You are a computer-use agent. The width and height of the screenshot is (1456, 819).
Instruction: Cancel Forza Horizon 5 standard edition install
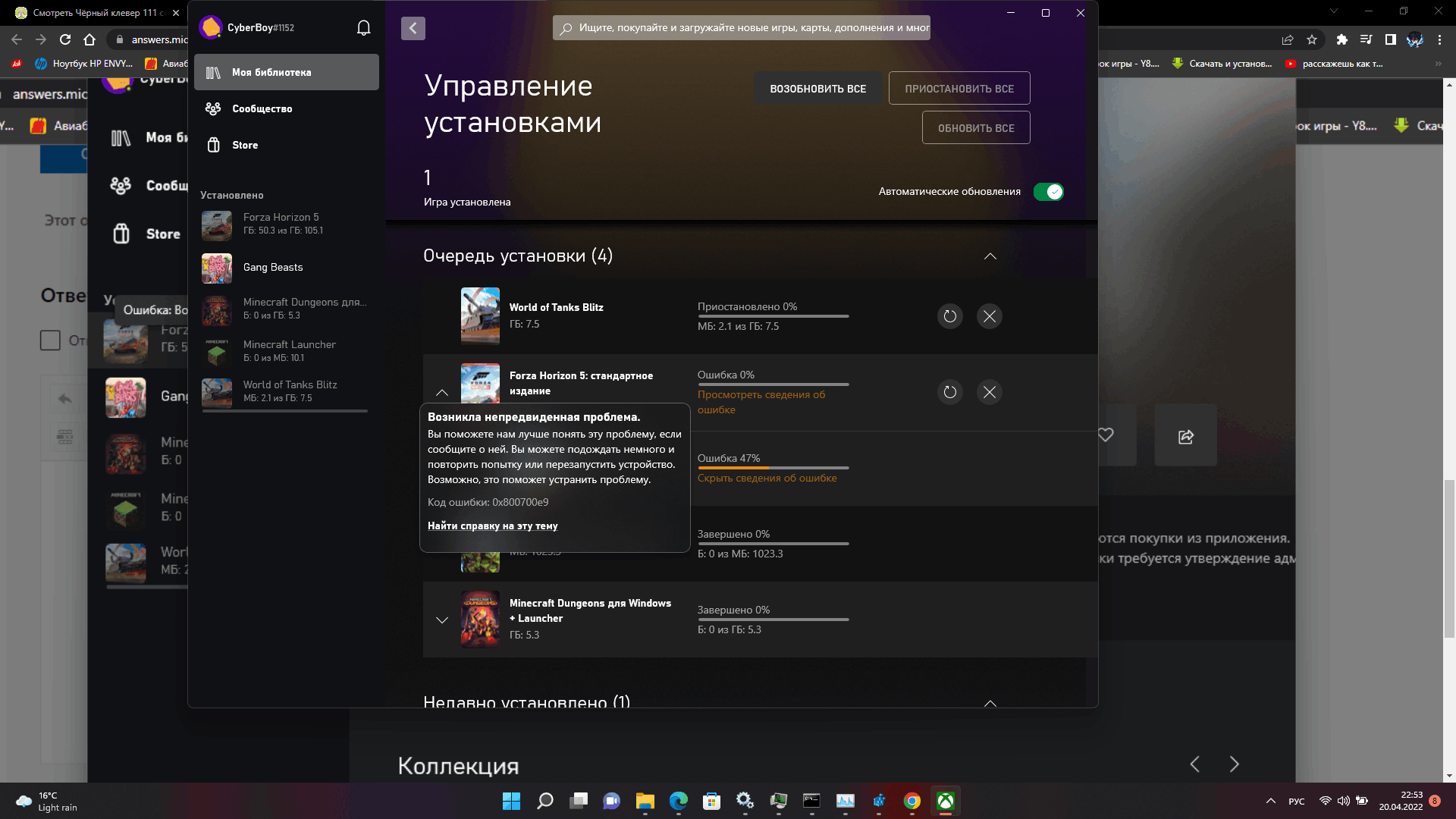[990, 392]
